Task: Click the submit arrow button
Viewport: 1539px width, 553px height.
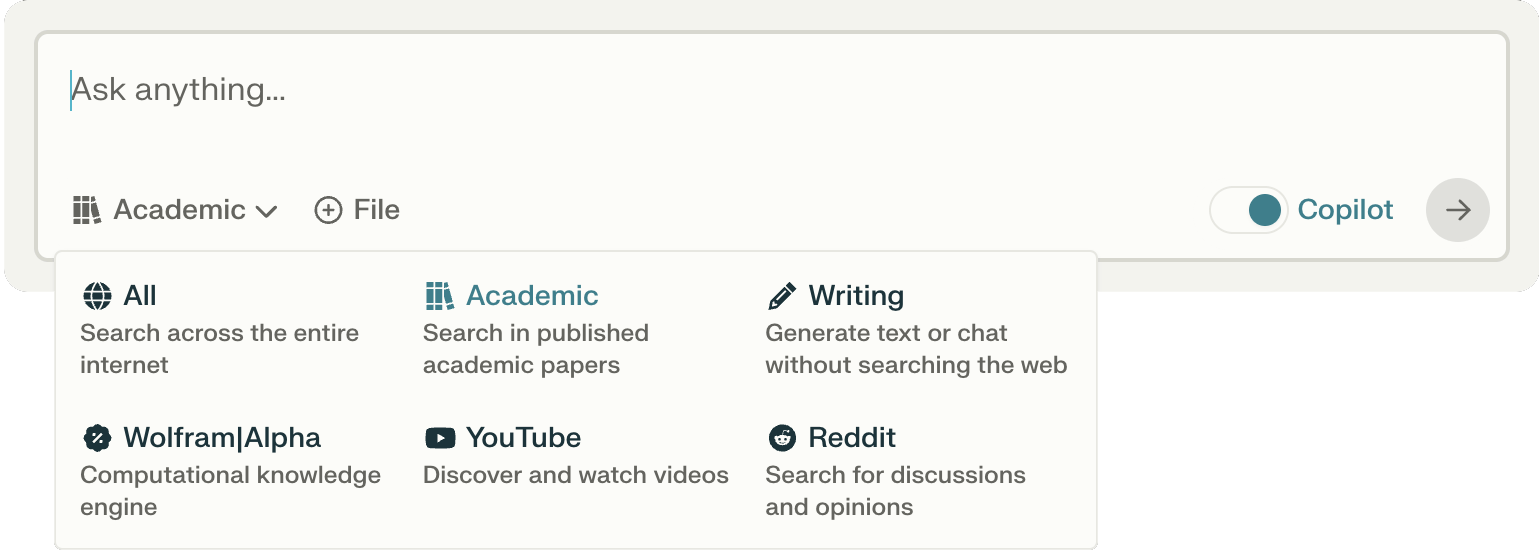Action: (1458, 210)
